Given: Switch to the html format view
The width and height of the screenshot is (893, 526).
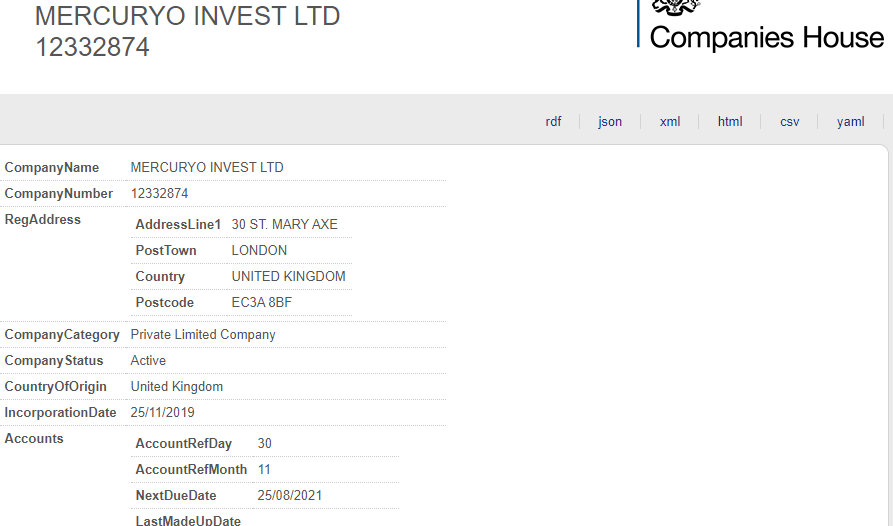Looking at the screenshot, I should [x=730, y=122].
